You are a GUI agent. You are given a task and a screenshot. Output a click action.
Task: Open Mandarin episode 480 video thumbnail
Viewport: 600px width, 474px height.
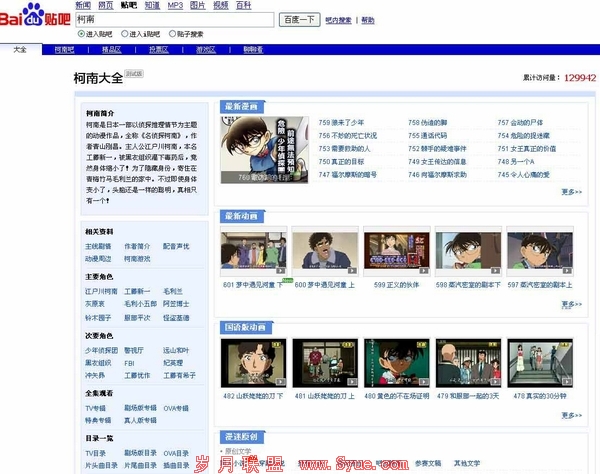point(397,363)
